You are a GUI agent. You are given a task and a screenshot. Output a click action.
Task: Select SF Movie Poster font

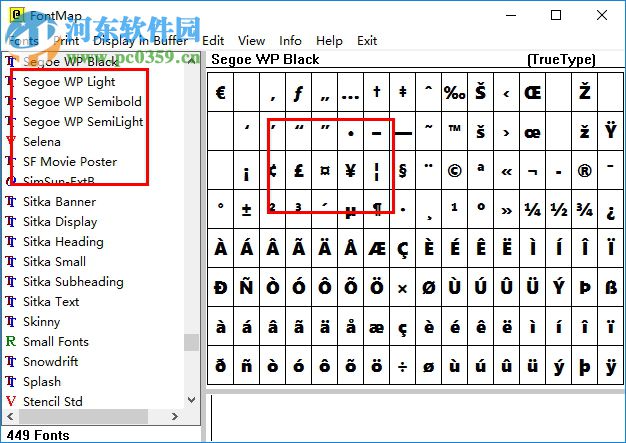coord(70,161)
